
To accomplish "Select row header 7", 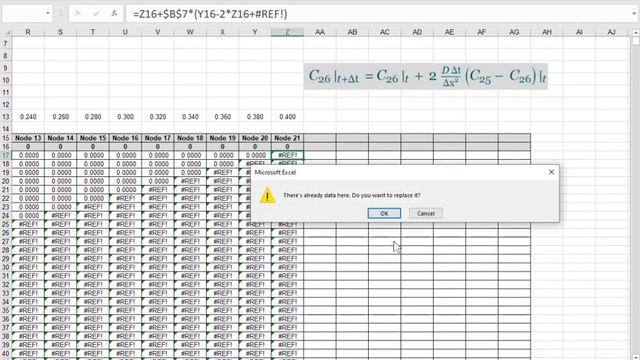I will (6, 43).
